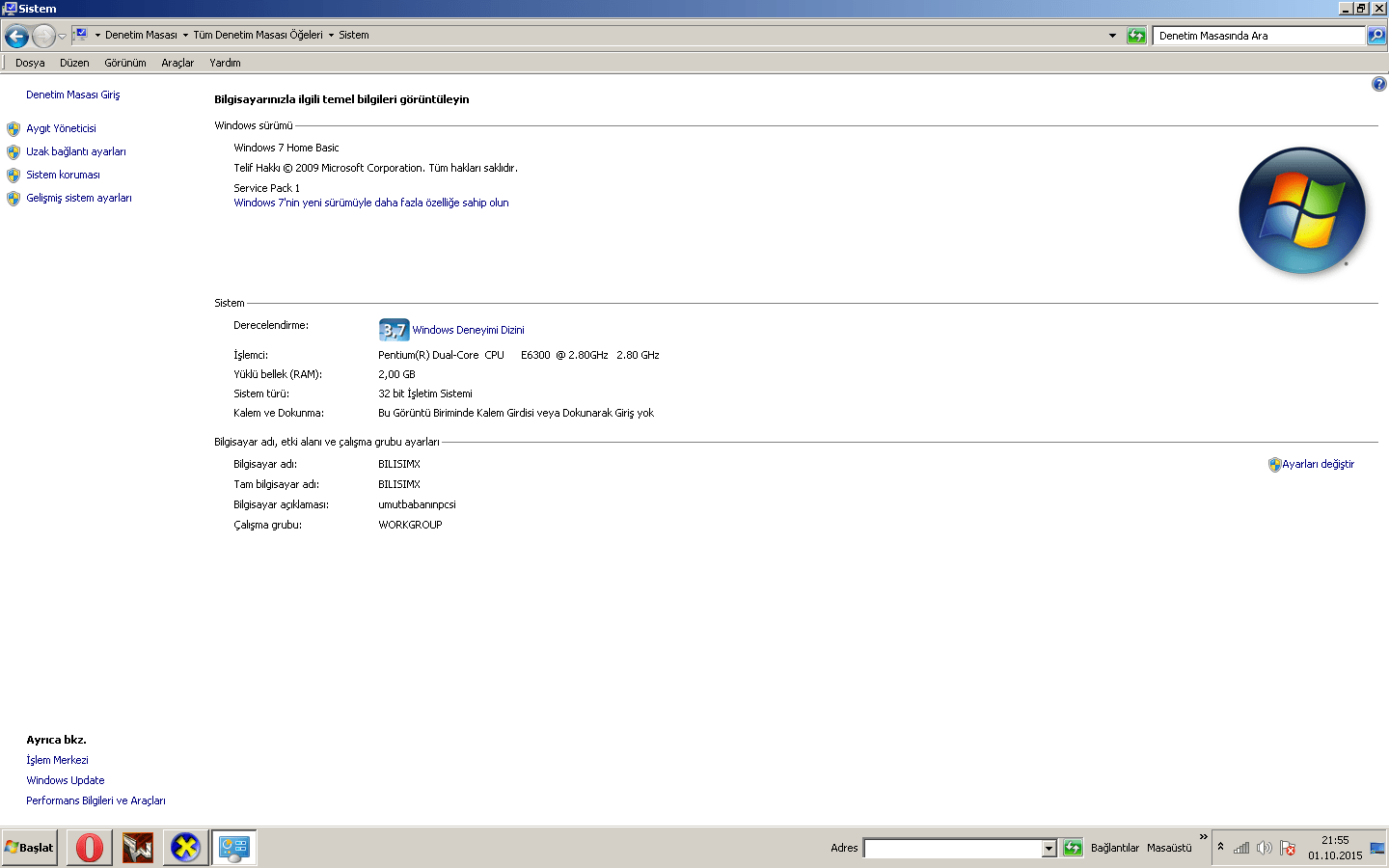Click the blue help question mark icon
The height and width of the screenshot is (868, 1389).
point(1378,84)
